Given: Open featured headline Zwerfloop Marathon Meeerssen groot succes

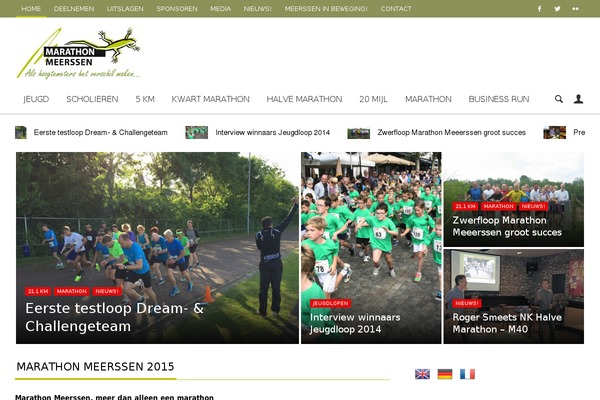Looking at the screenshot, I should click(507, 226).
